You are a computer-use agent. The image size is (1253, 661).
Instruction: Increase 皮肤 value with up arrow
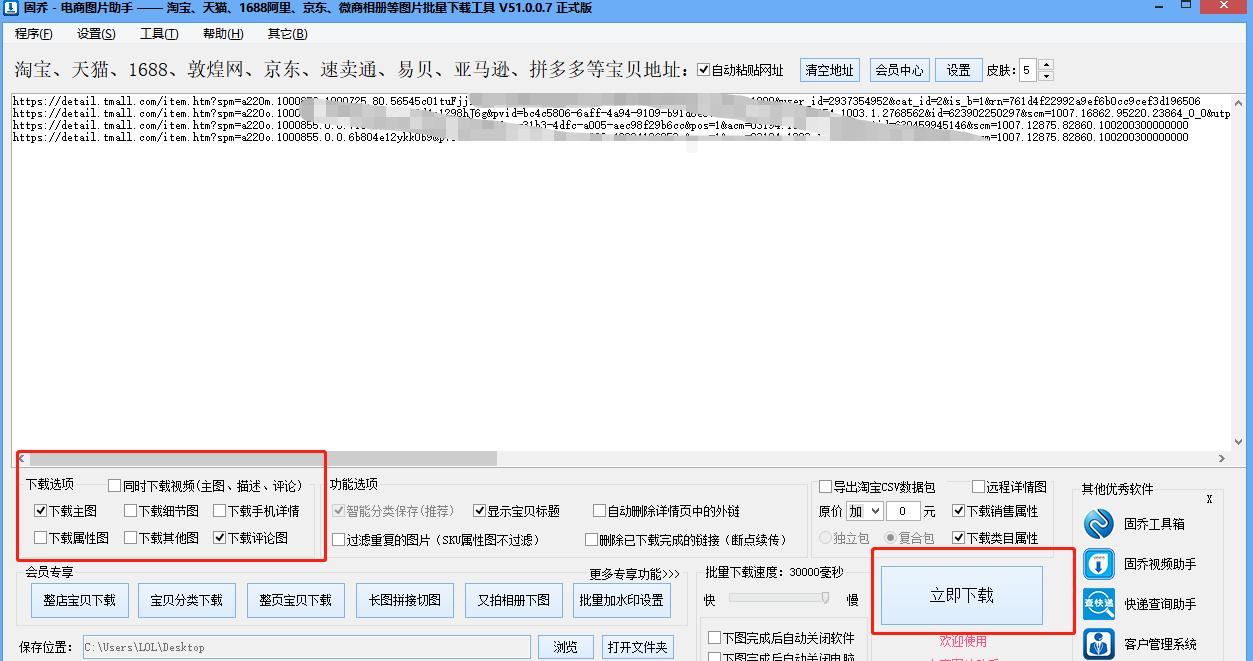click(x=1046, y=65)
